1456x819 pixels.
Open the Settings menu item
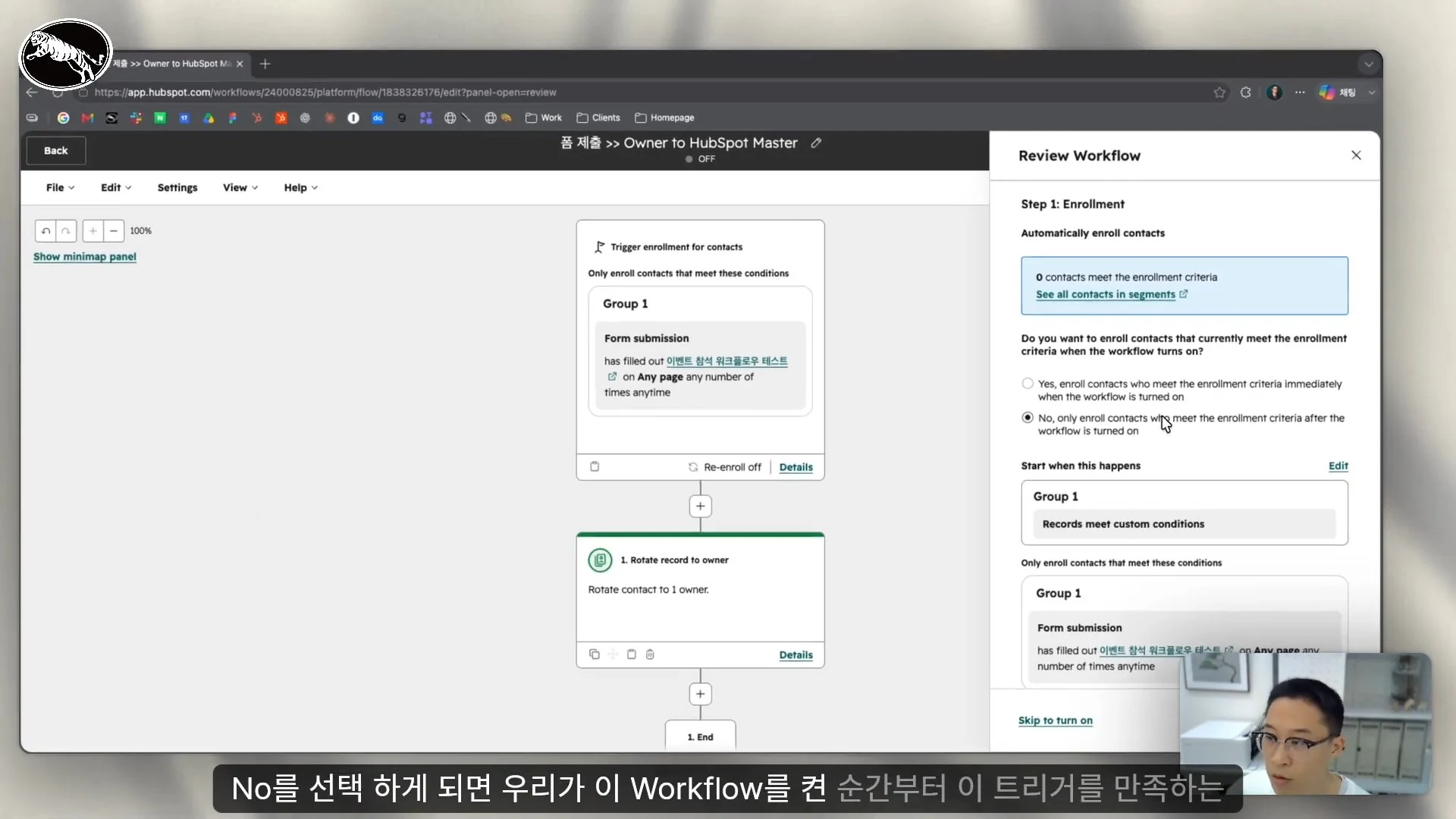177,187
